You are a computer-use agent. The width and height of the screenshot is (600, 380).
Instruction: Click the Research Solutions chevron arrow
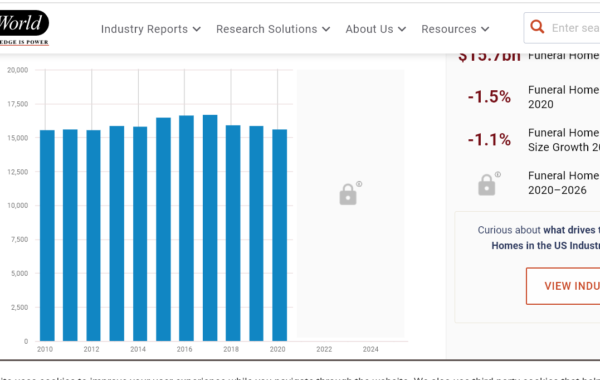click(326, 29)
